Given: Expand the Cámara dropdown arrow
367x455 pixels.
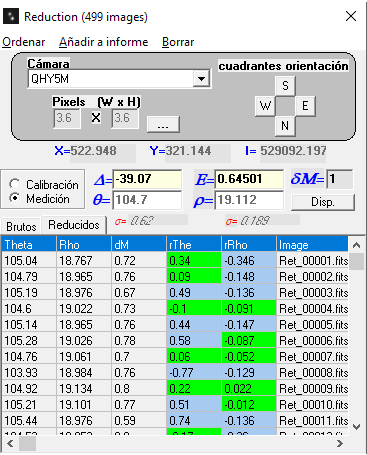Looking at the screenshot, I should point(201,79).
